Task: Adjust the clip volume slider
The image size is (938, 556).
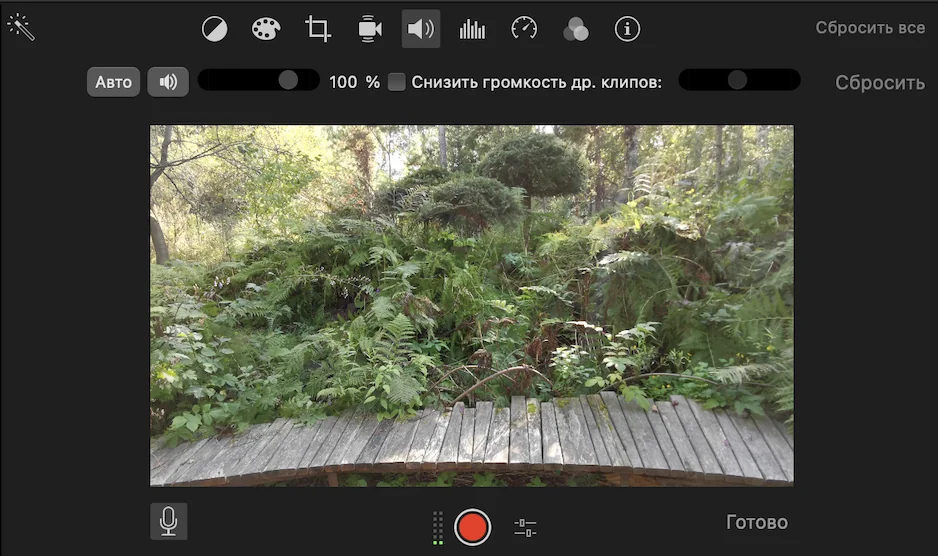Action: click(258, 80)
